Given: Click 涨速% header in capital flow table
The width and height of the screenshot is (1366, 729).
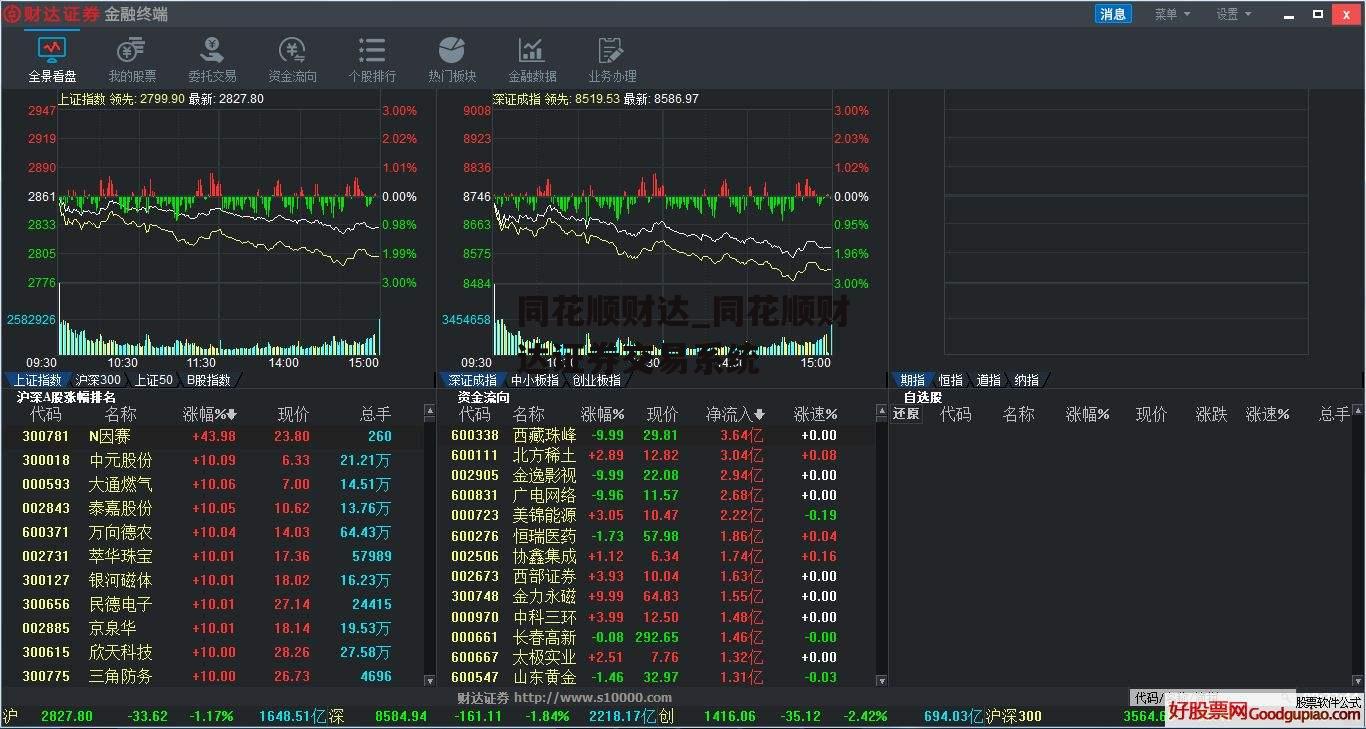Looking at the screenshot, I should 815,414.
